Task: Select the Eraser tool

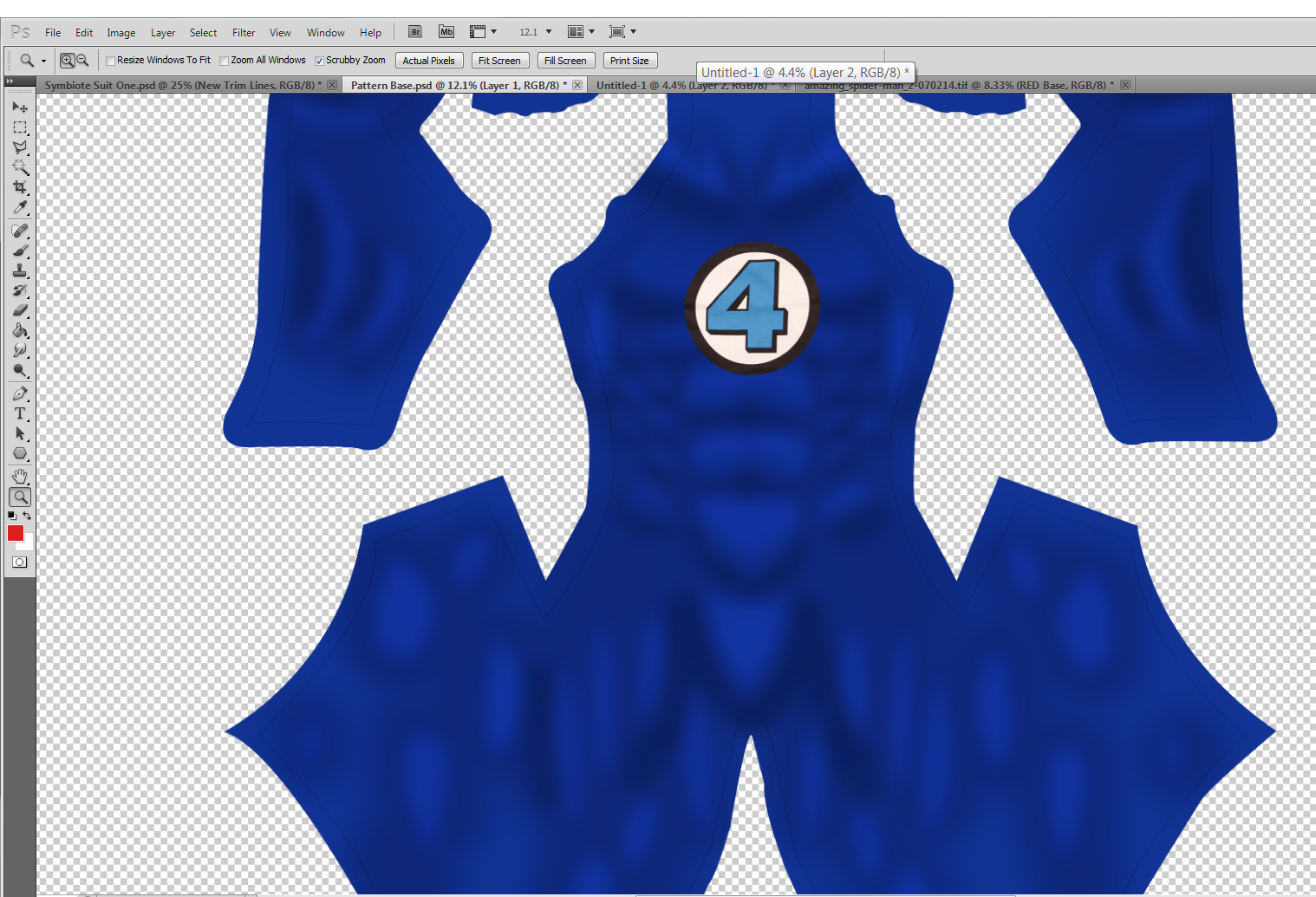Action: tap(20, 310)
